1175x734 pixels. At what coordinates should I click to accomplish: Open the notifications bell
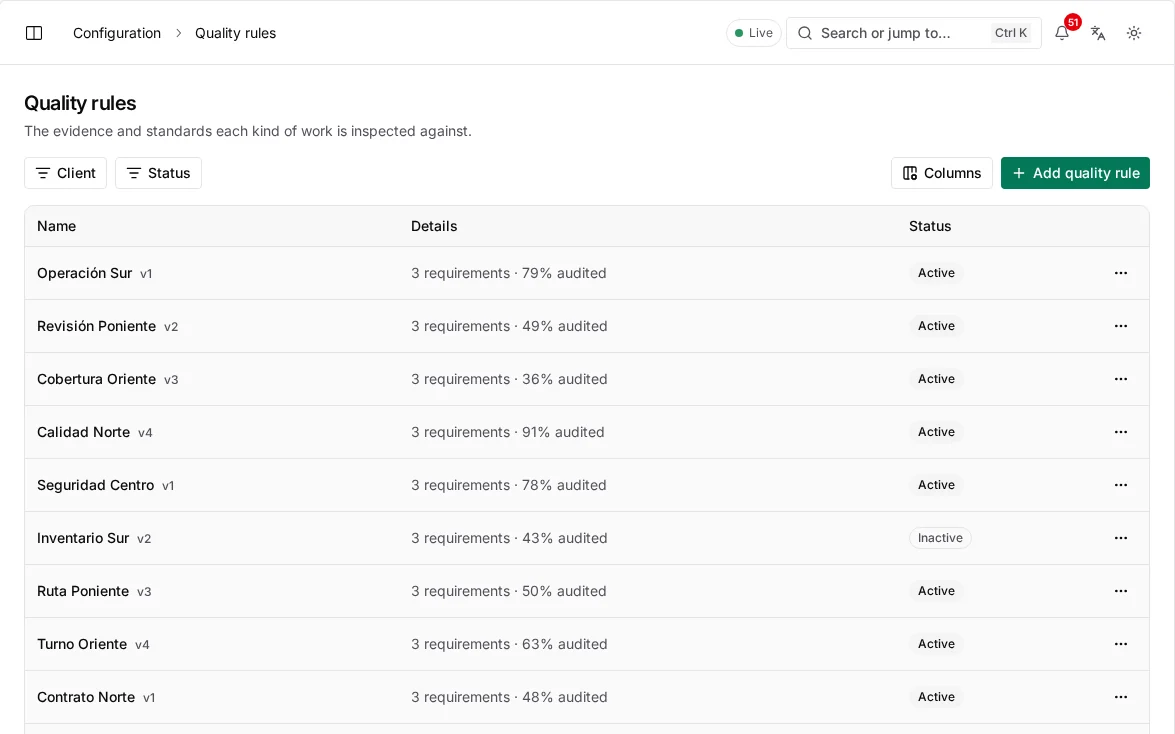coord(1062,33)
